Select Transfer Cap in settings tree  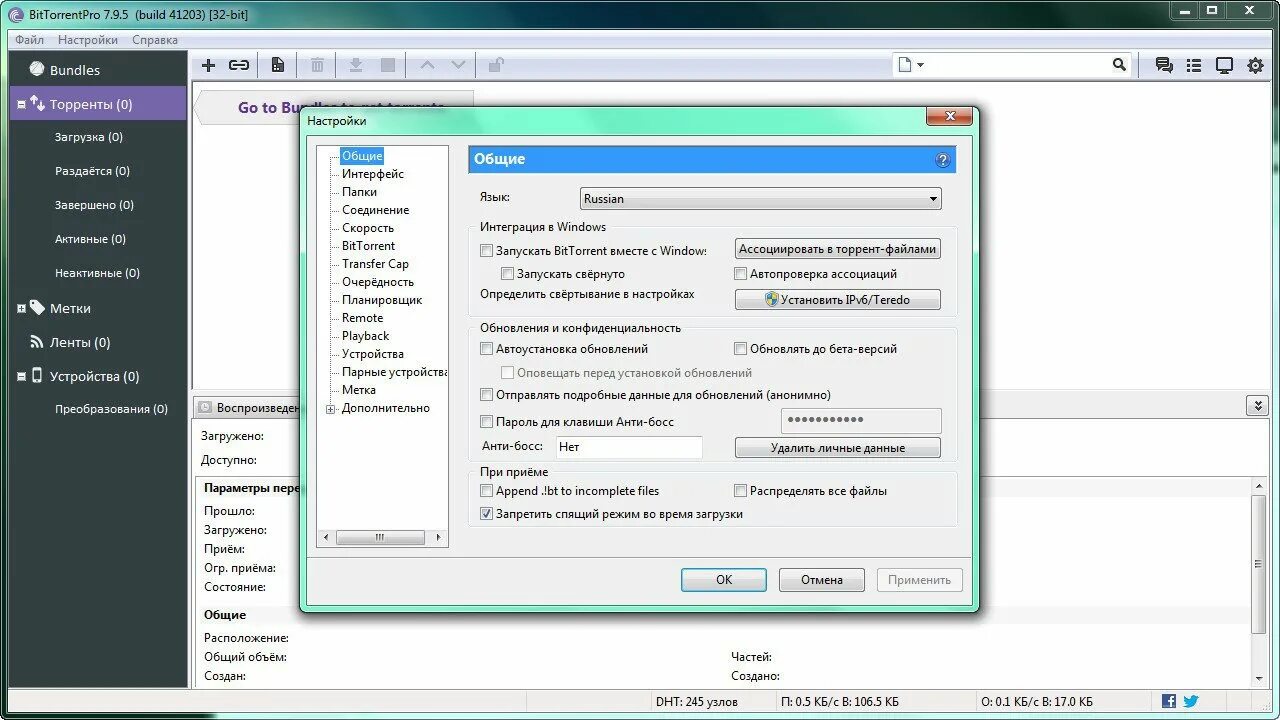pyautogui.click(x=375, y=264)
